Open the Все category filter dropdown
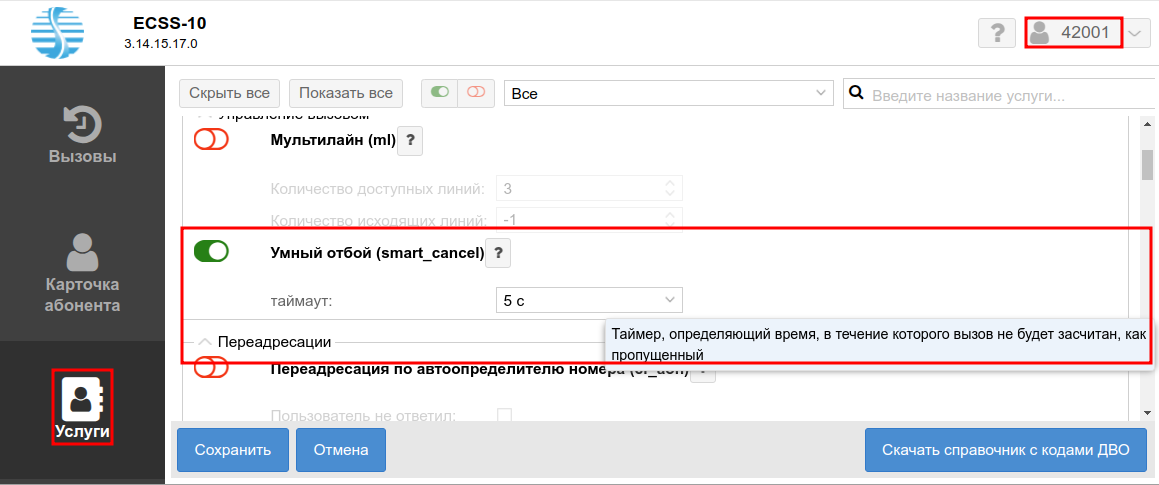1159x485 pixels. [x=668, y=94]
